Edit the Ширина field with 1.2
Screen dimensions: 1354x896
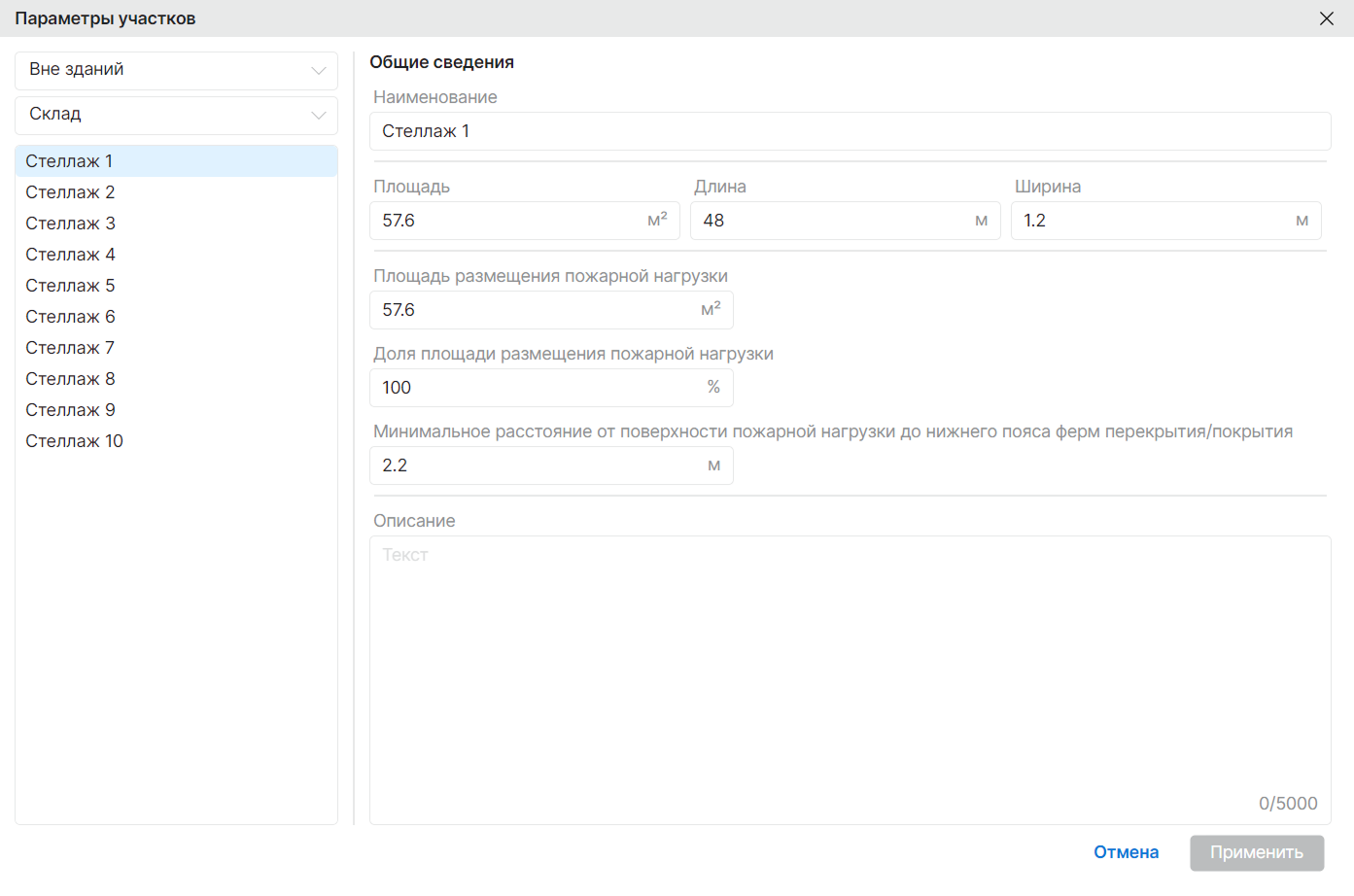click(x=1165, y=221)
